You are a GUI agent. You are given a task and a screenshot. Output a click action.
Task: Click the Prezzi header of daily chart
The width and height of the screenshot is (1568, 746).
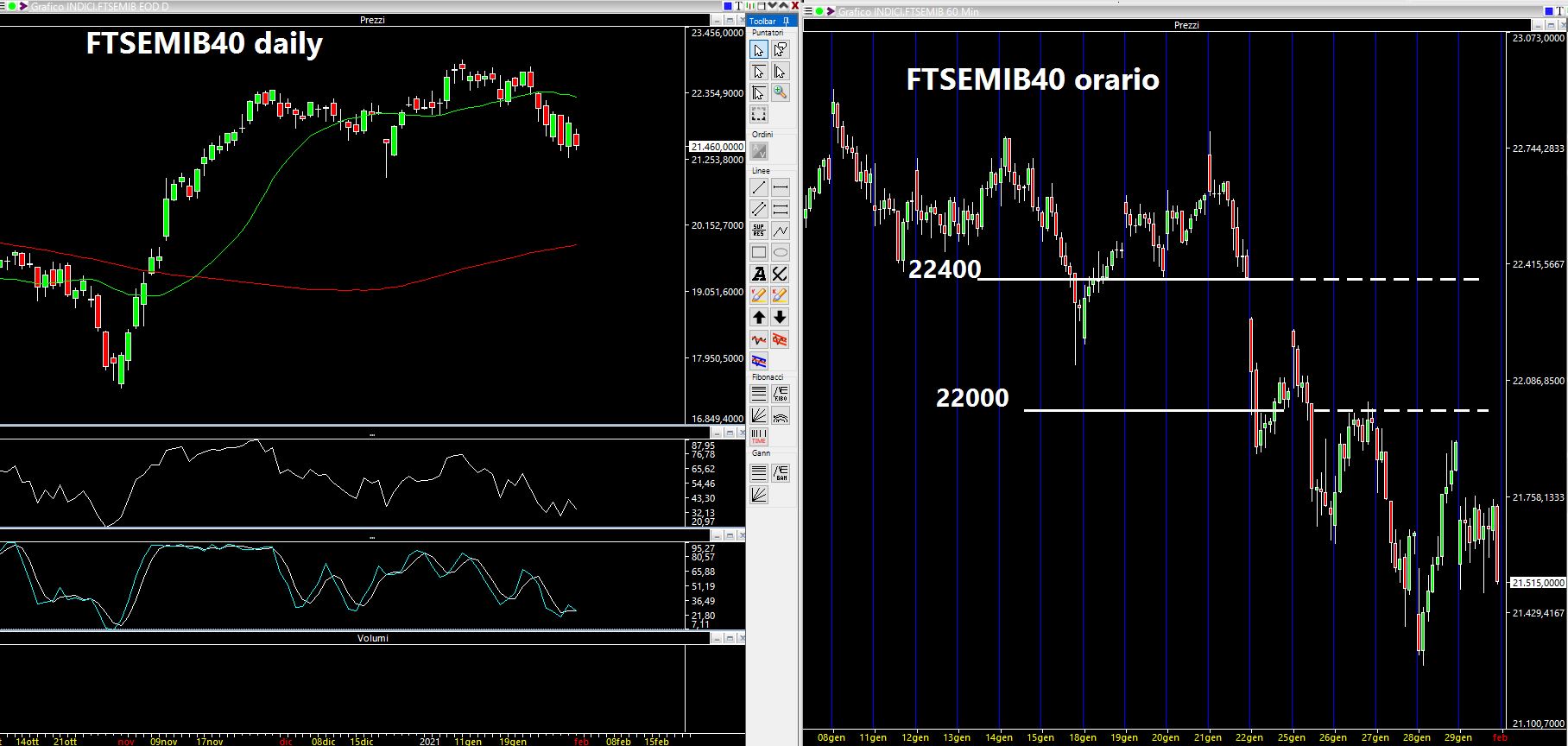(x=371, y=20)
